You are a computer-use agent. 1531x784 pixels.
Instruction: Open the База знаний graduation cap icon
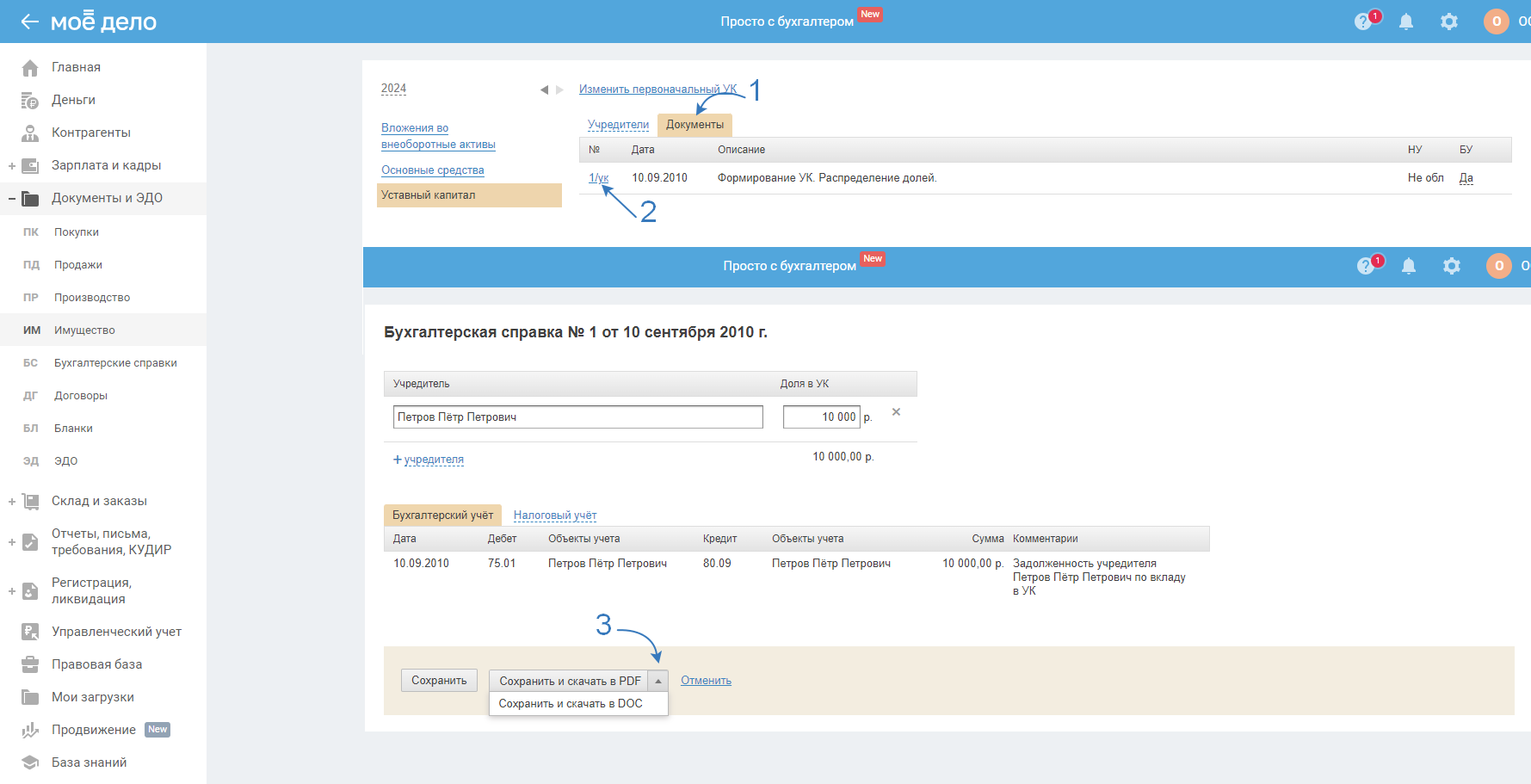[x=30, y=762]
